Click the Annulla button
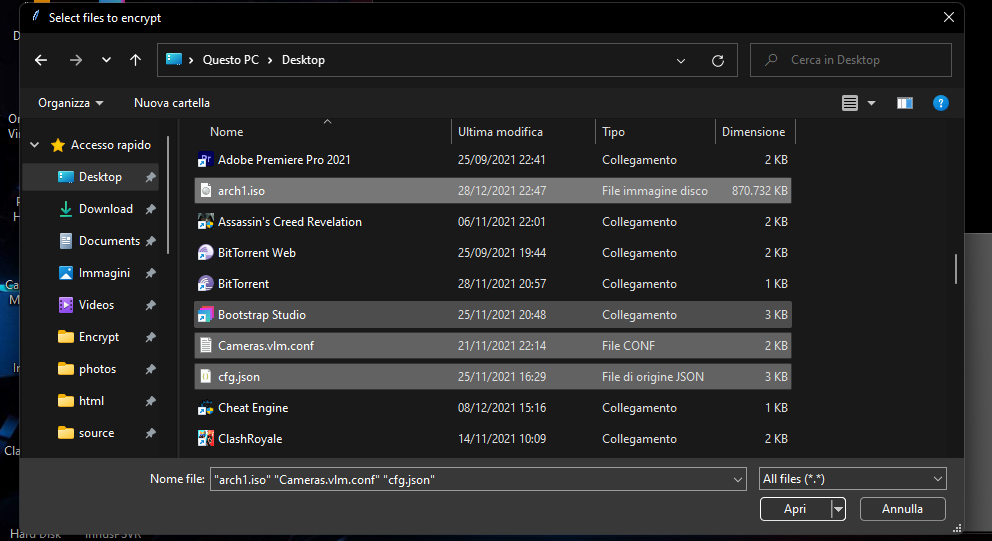992x541 pixels. [x=902, y=509]
